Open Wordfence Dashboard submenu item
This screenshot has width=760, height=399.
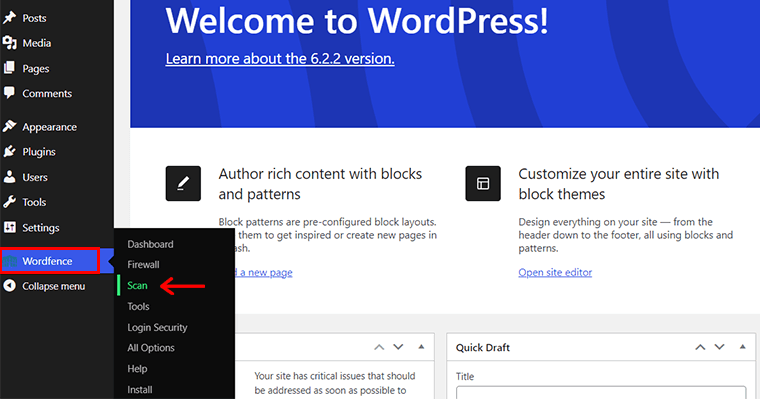(x=150, y=244)
